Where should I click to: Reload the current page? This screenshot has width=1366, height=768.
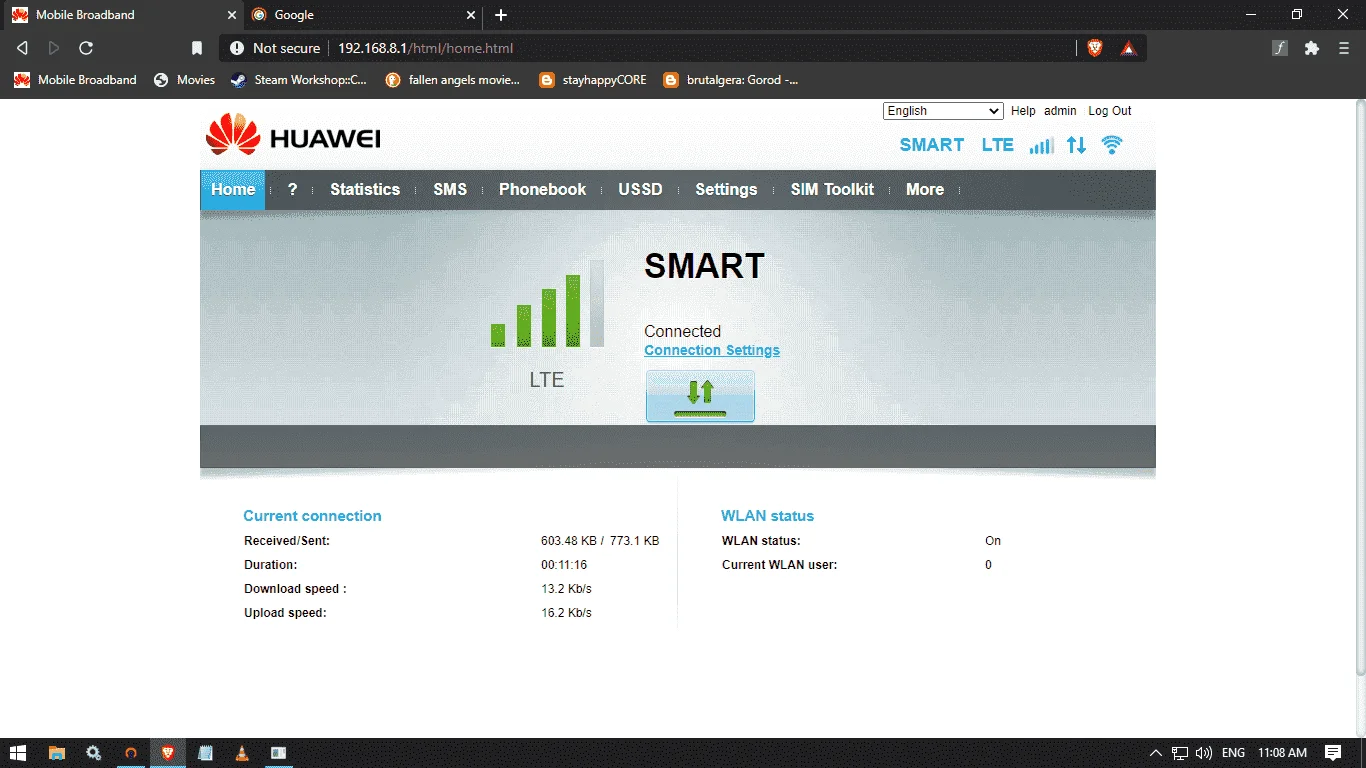86,48
